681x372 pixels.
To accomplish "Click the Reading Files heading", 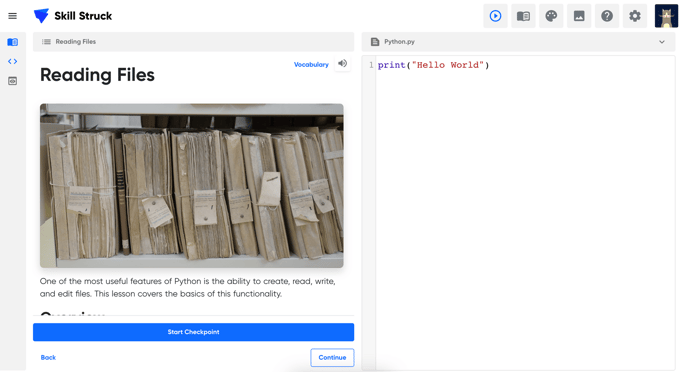I will coord(97,75).
